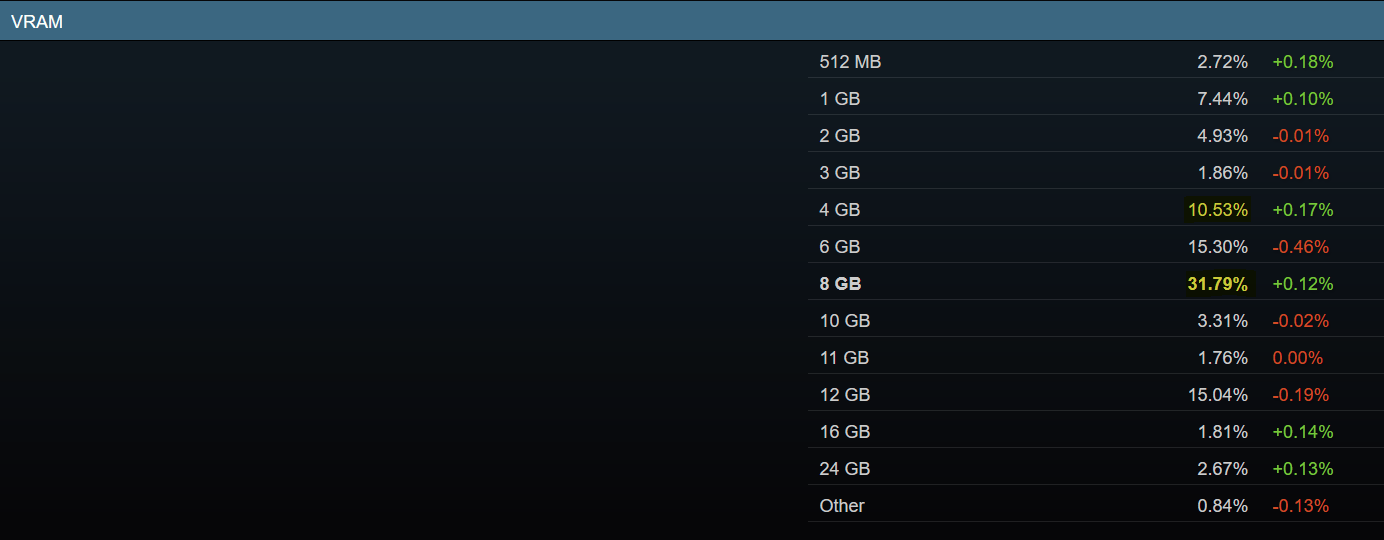This screenshot has width=1384, height=540.
Task: Click the 2 GB row label
Action: tap(840, 136)
